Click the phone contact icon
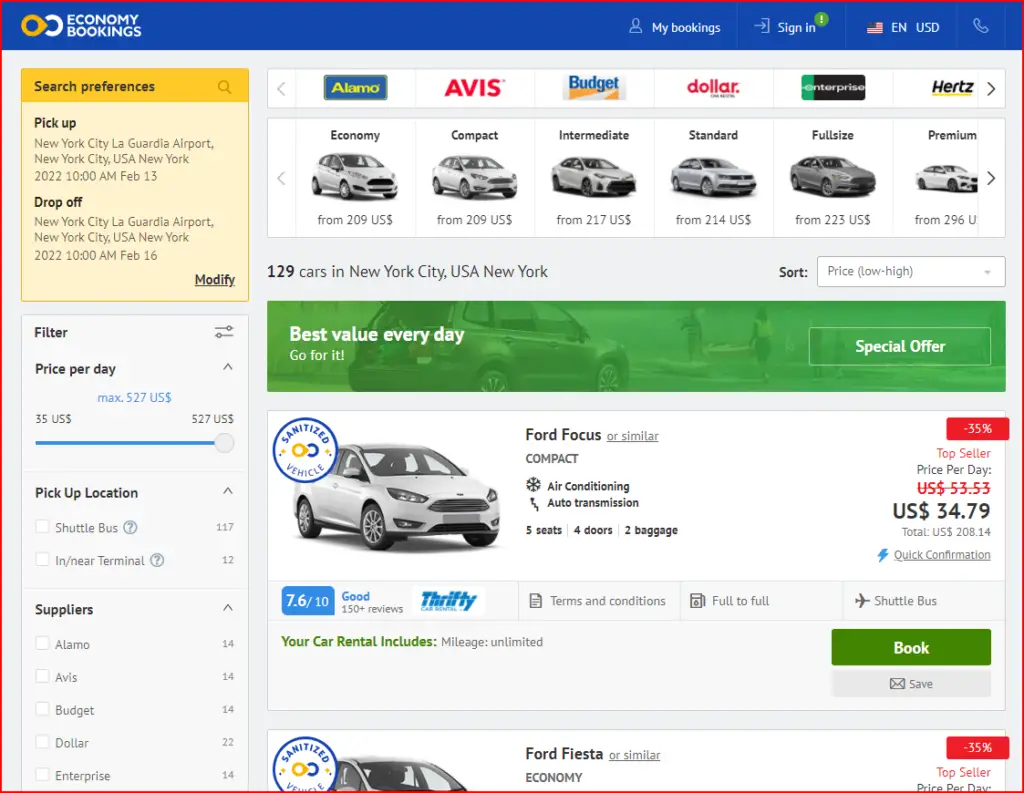Image resolution: width=1024 pixels, height=793 pixels. coord(980,26)
